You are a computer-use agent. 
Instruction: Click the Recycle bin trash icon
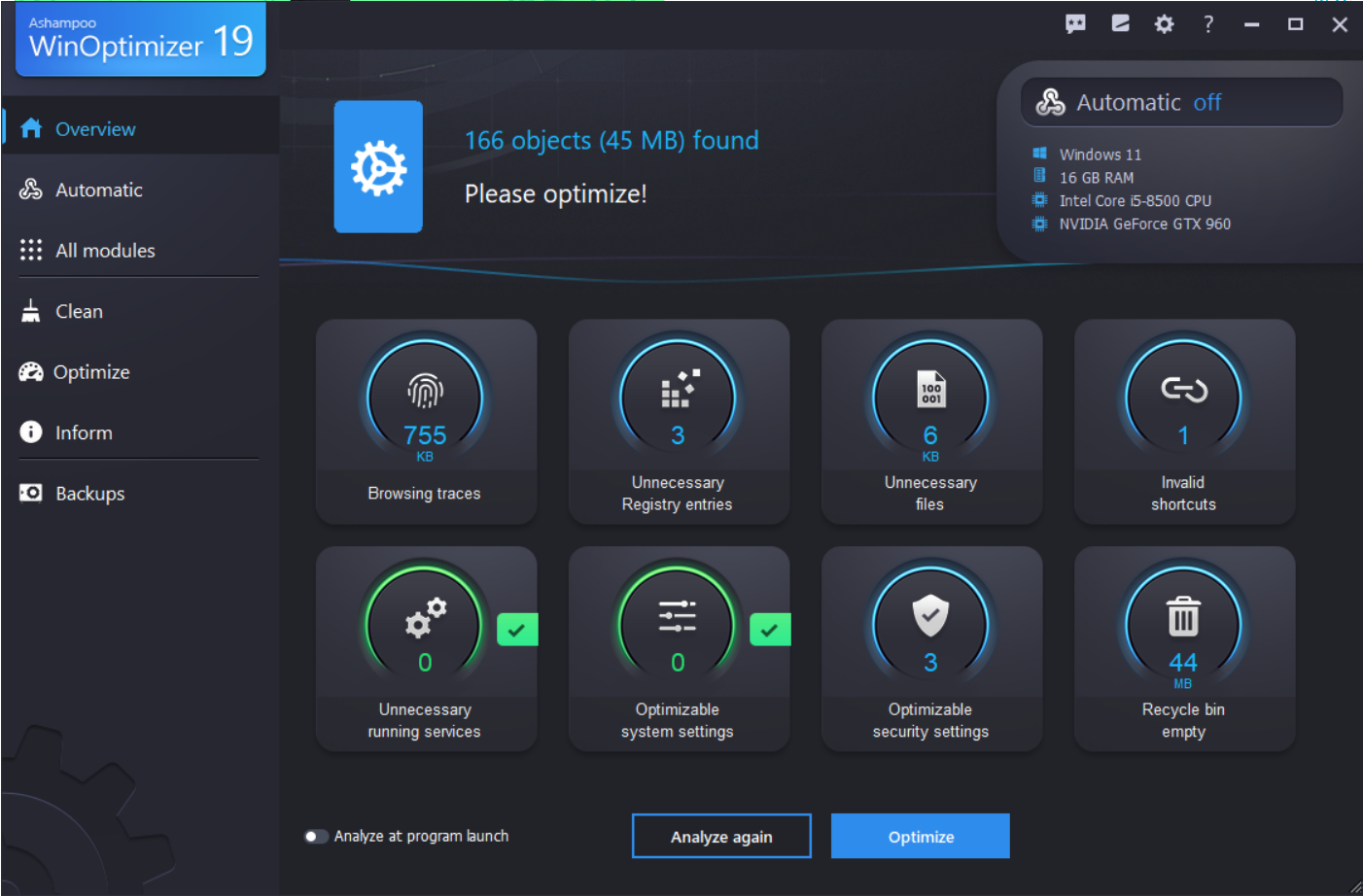tap(1183, 617)
